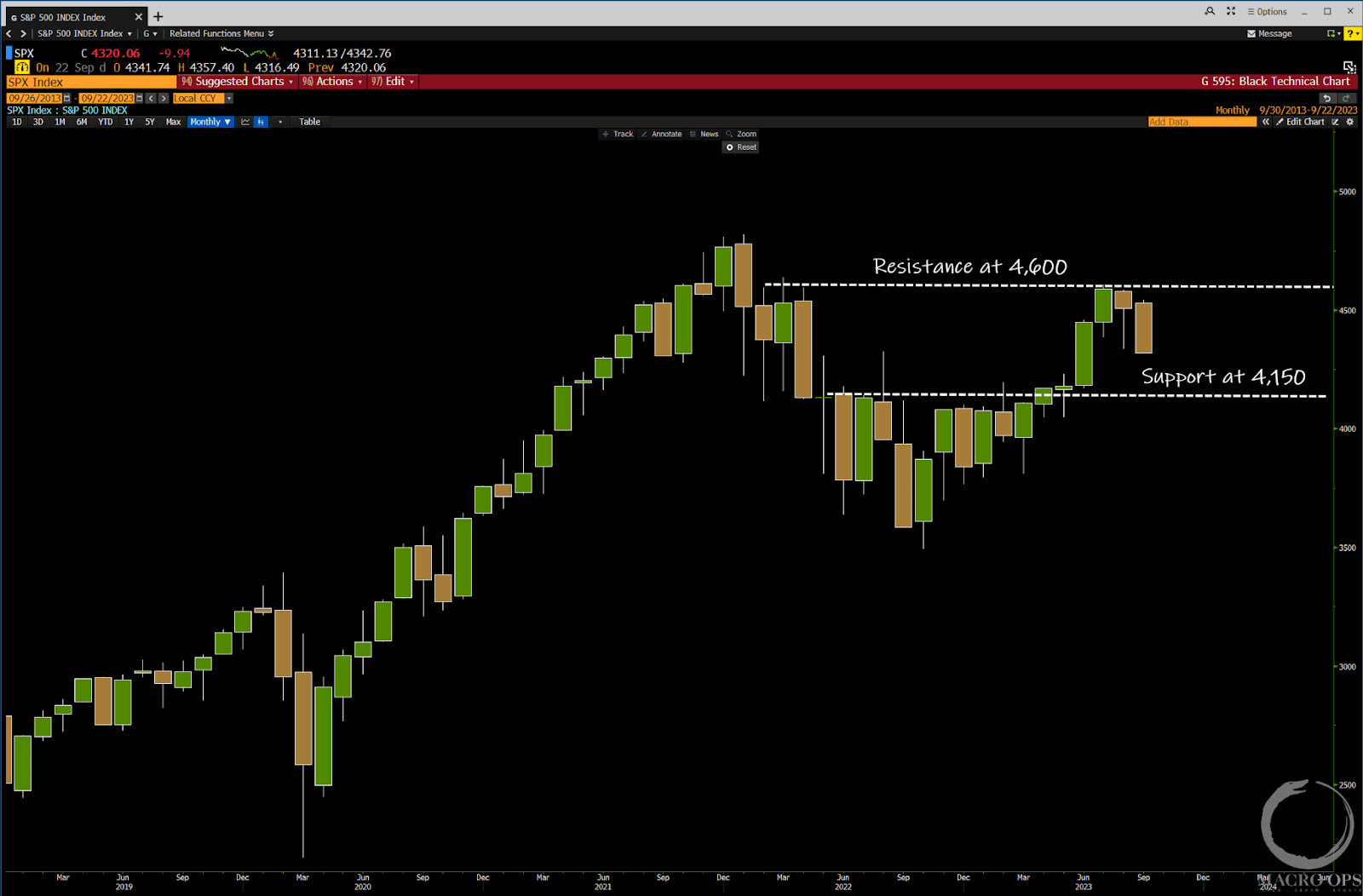The height and width of the screenshot is (896, 1363).
Task: Open the yellow help question-mark dropdown
Action: [1352, 33]
